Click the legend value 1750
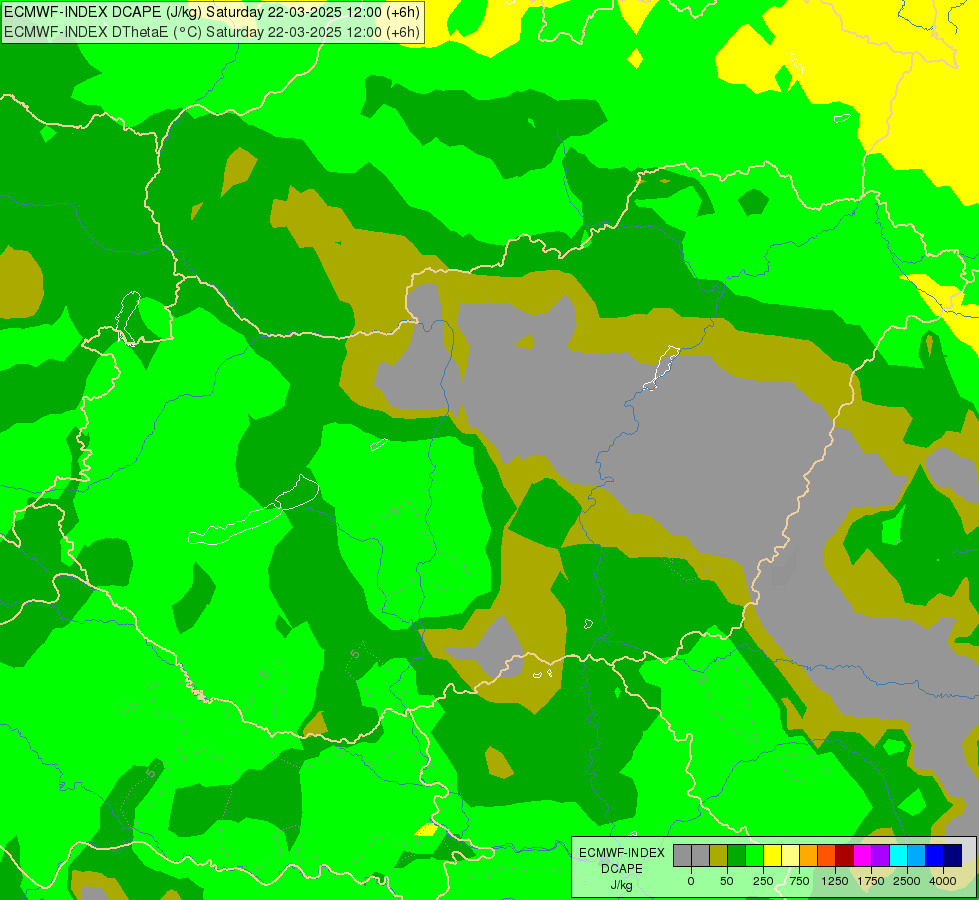This screenshot has height=900, width=979. pos(871,881)
